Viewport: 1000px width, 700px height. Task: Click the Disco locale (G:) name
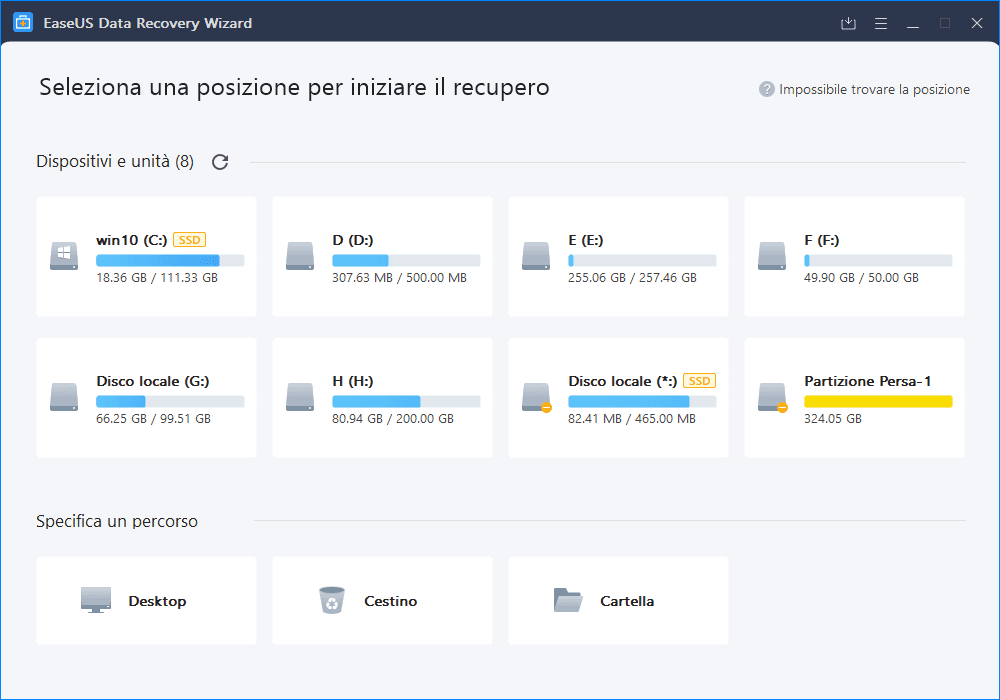(x=152, y=381)
